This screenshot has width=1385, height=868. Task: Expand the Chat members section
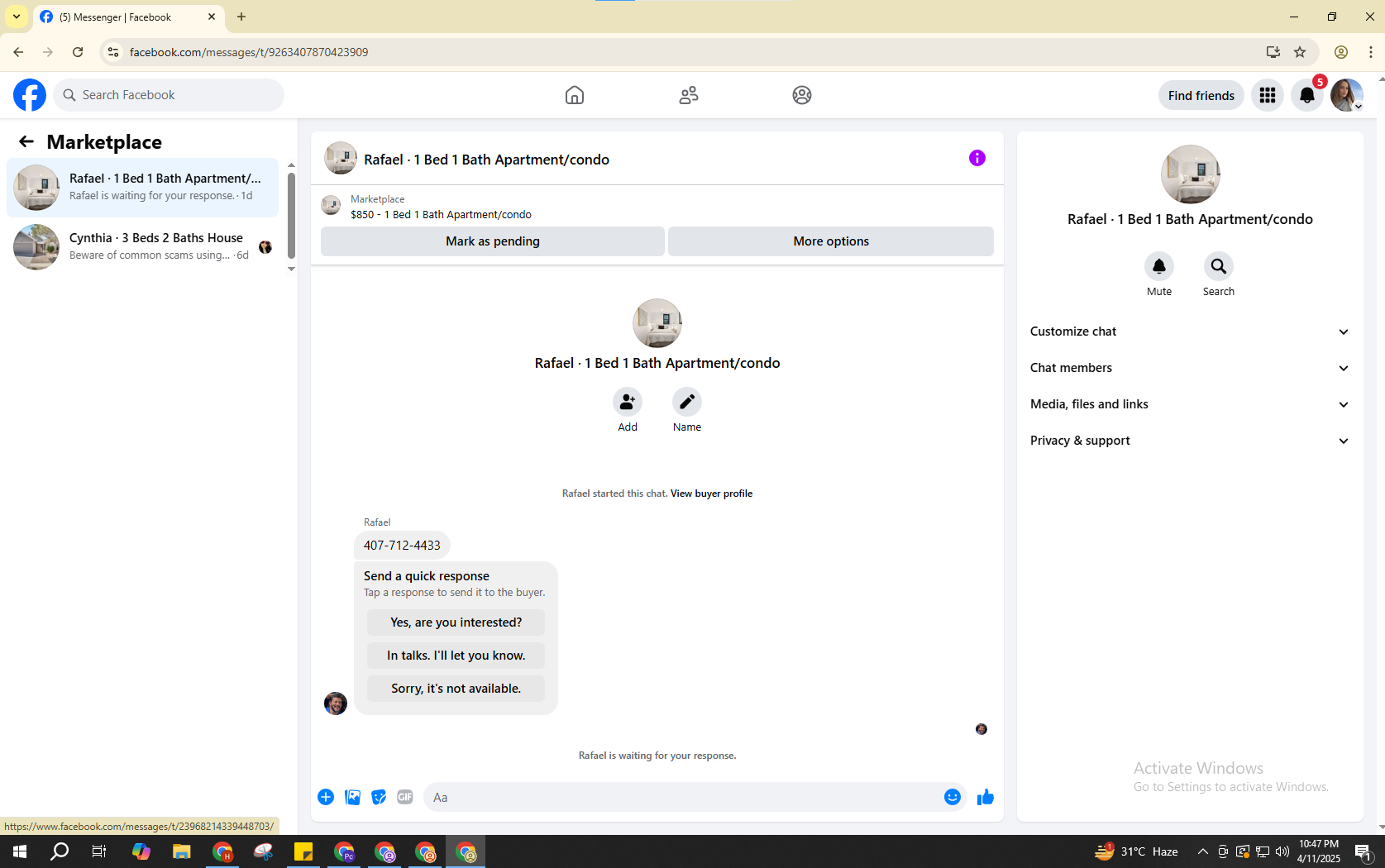(x=1190, y=368)
